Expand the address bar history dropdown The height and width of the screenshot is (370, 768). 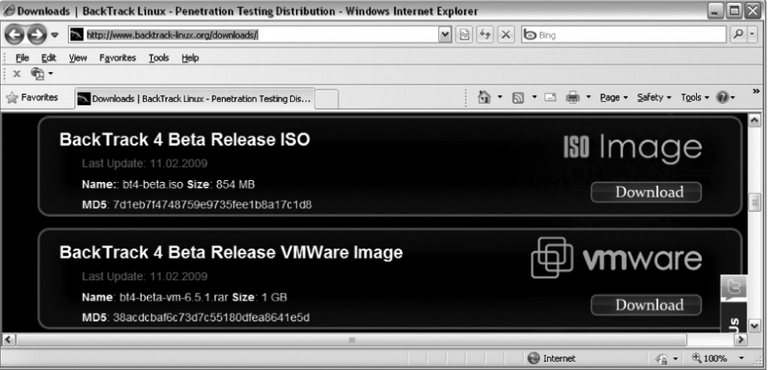(x=445, y=34)
